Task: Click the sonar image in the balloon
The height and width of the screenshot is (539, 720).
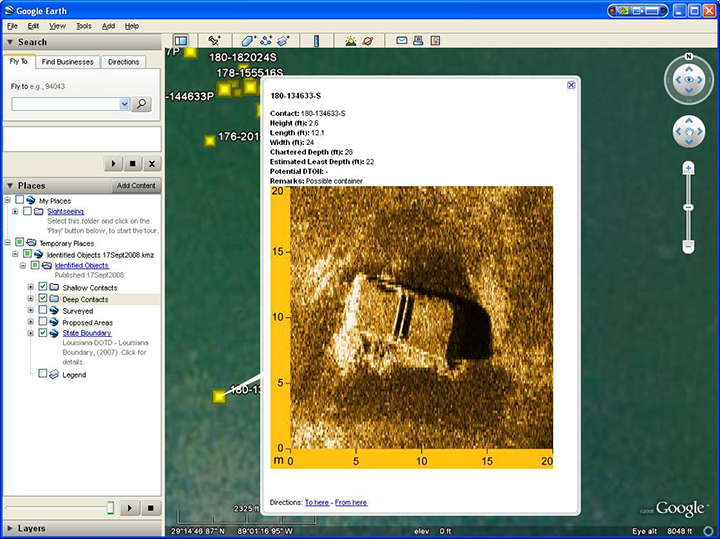Action: click(x=412, y=327)
